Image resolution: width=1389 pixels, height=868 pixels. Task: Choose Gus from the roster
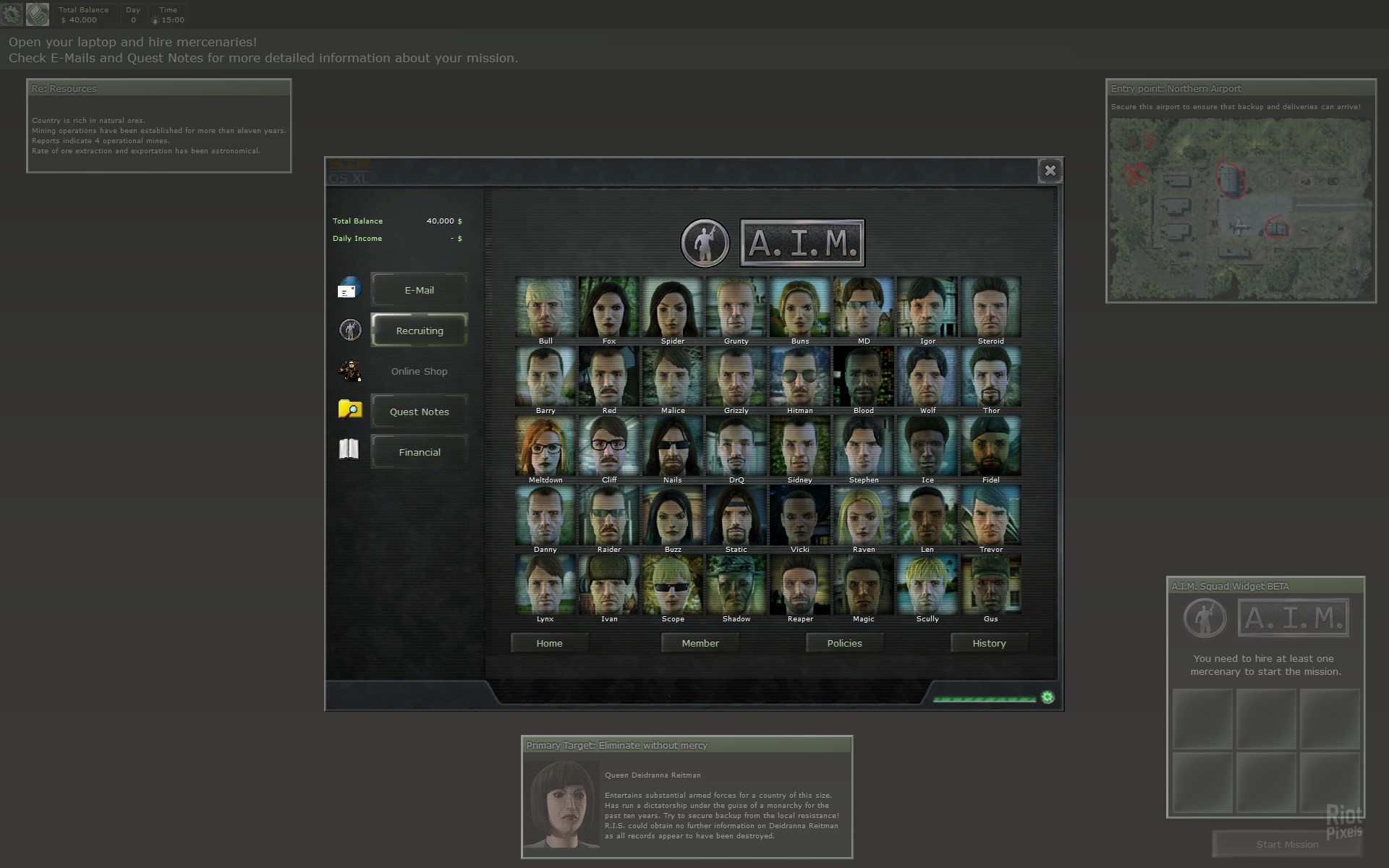coord(991,584)
